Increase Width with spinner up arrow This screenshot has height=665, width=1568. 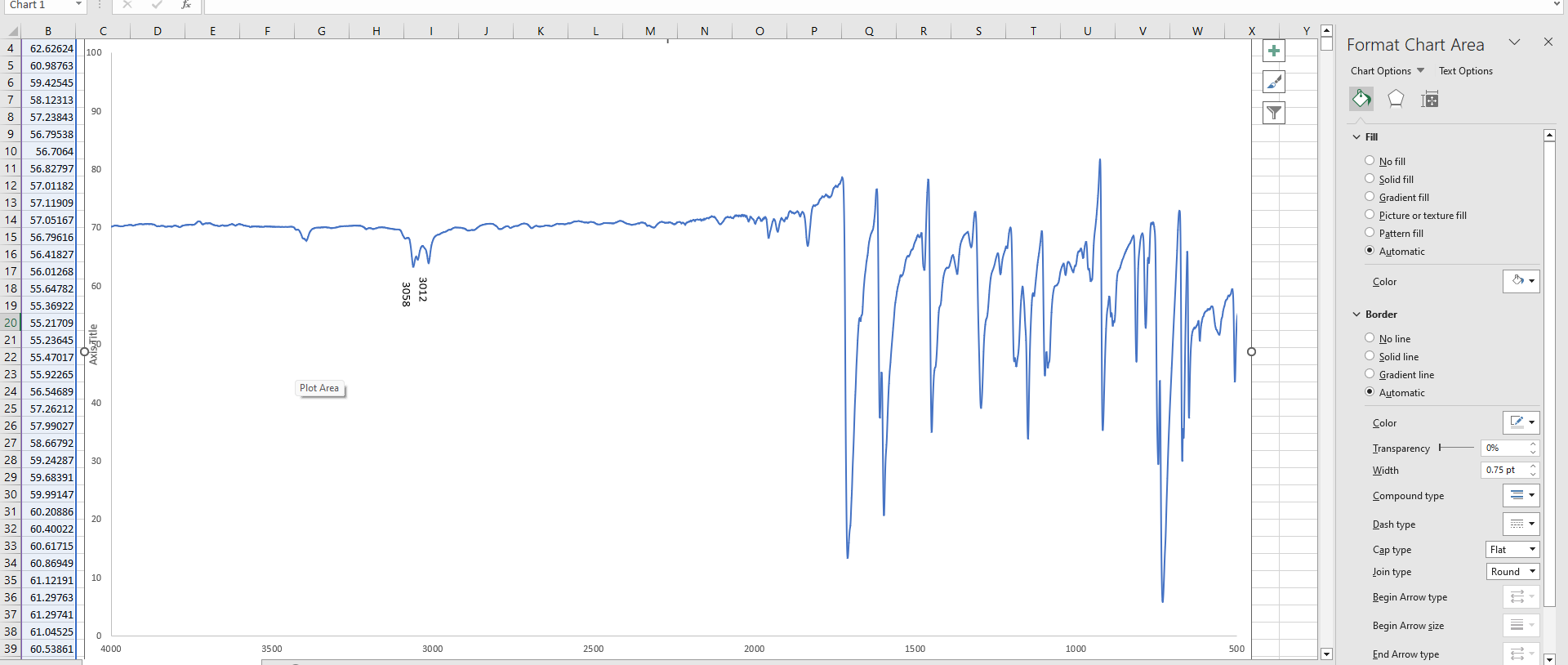coord(1533,466)
